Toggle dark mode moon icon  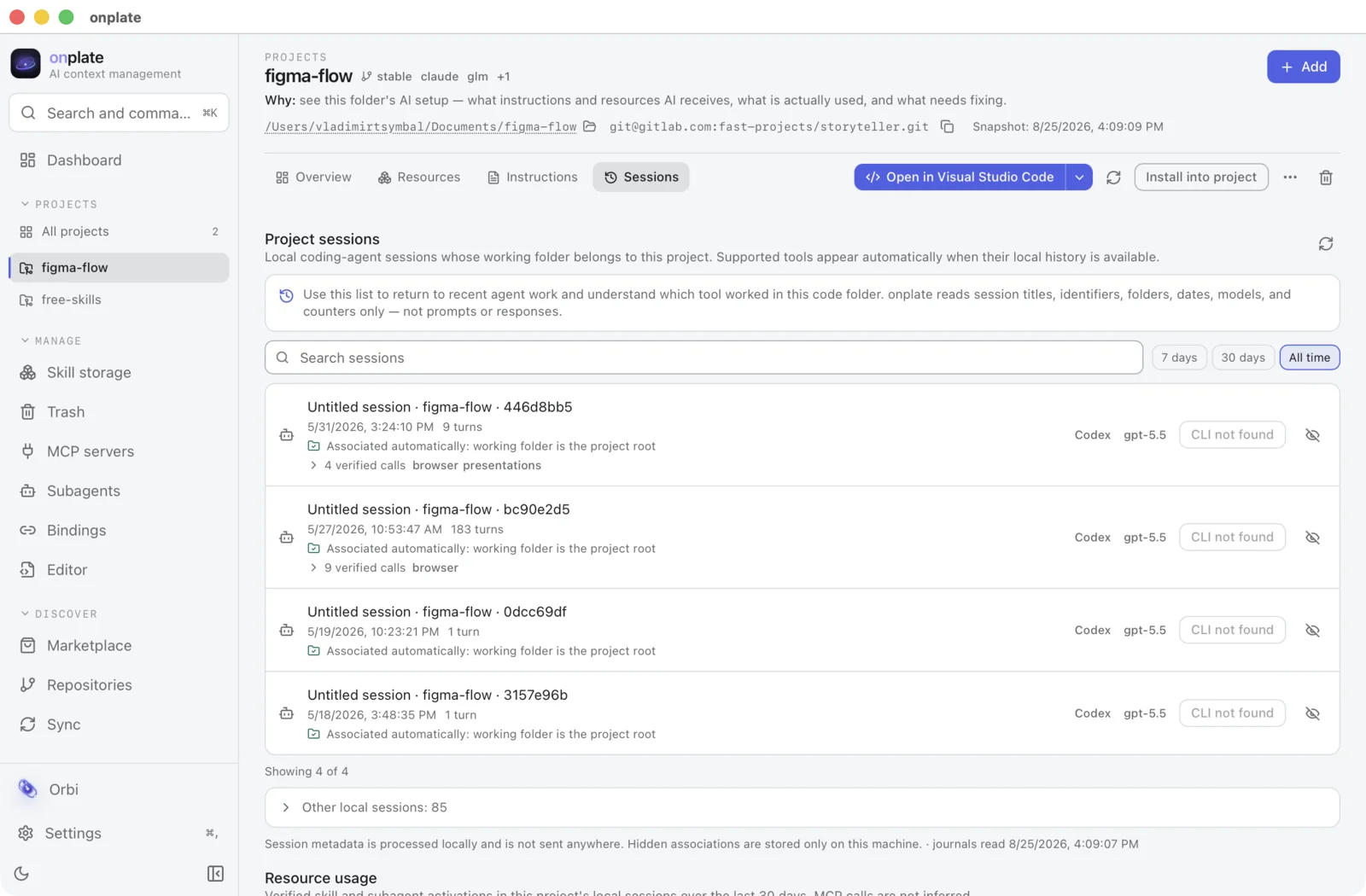[22, 873]
